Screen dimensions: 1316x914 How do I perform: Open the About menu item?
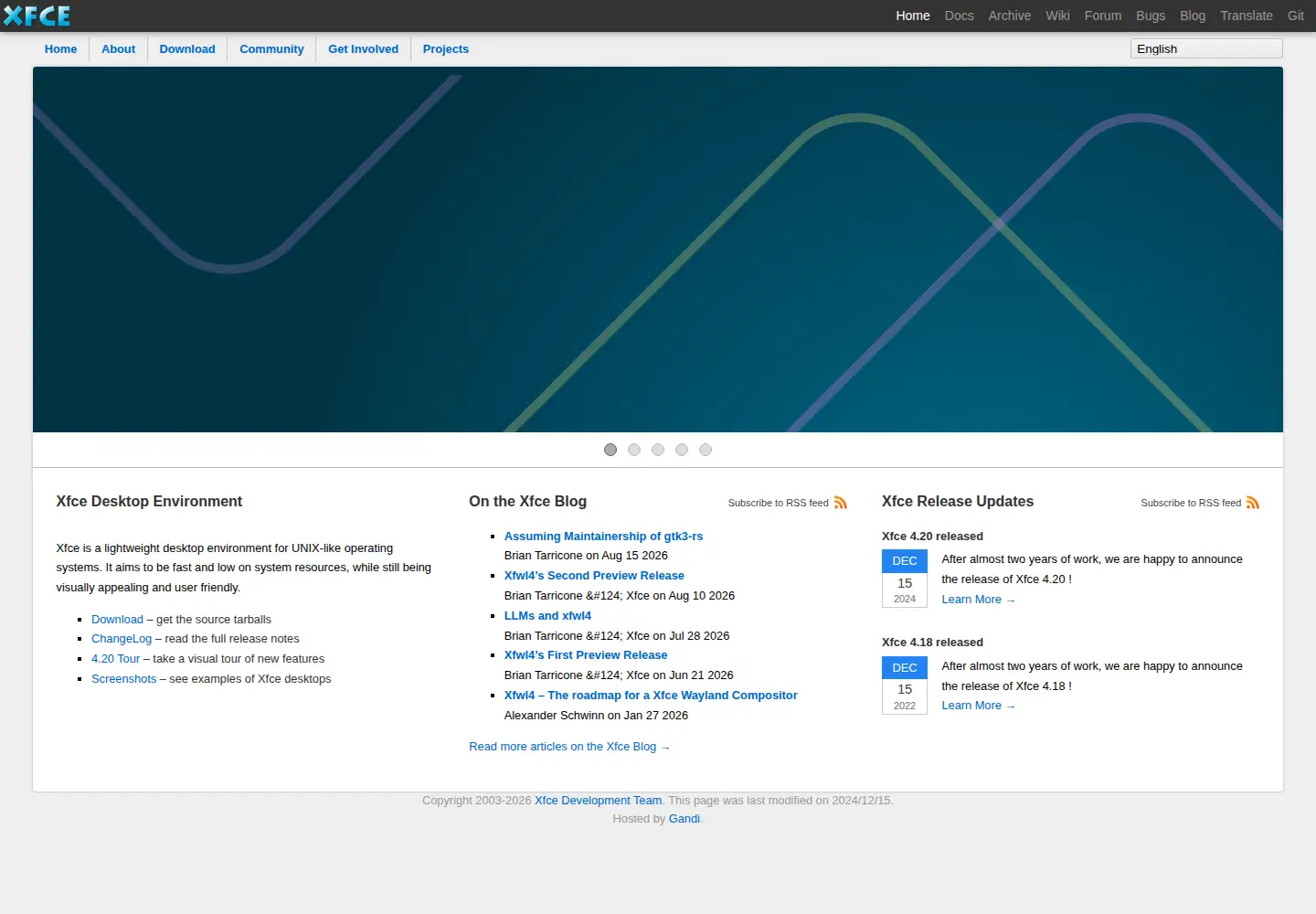click(x=118, y=49)
